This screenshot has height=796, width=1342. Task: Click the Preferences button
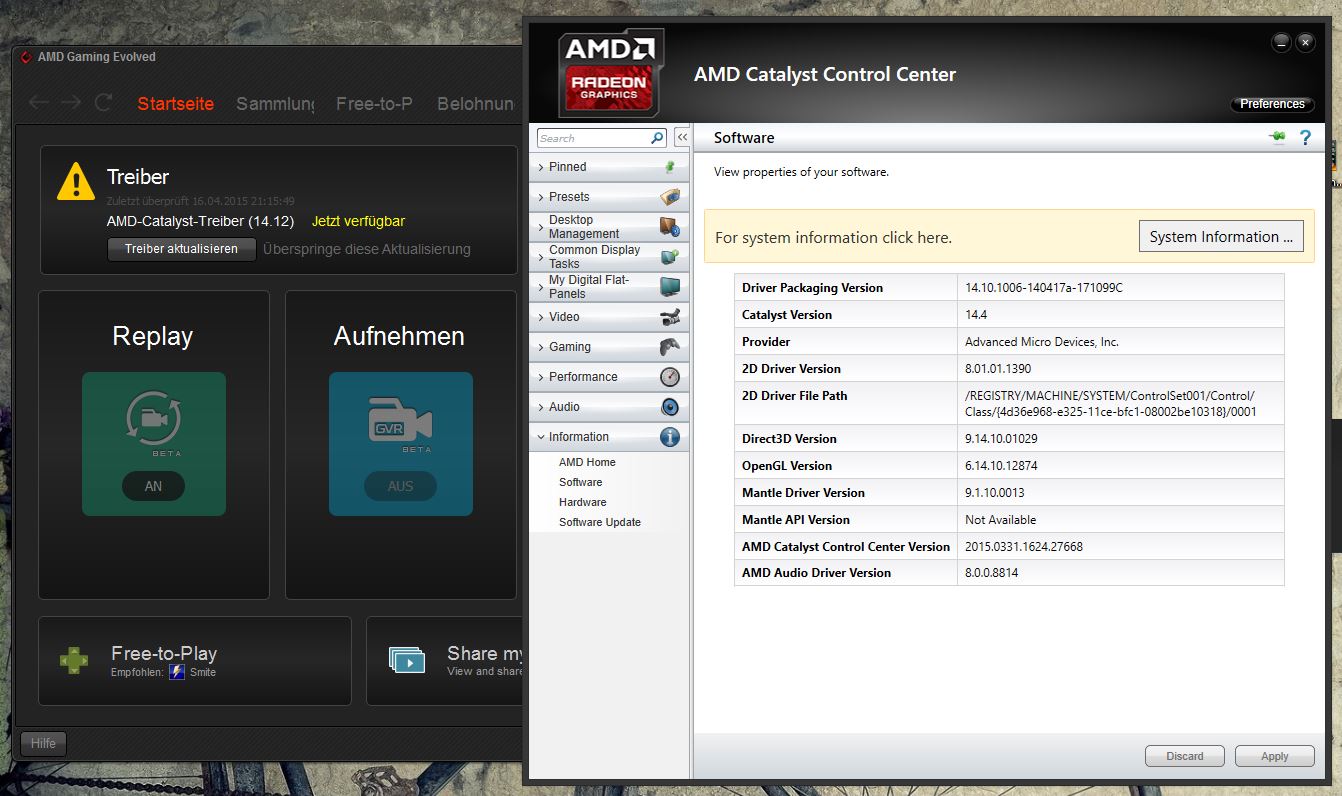[x=1272, y=104]
